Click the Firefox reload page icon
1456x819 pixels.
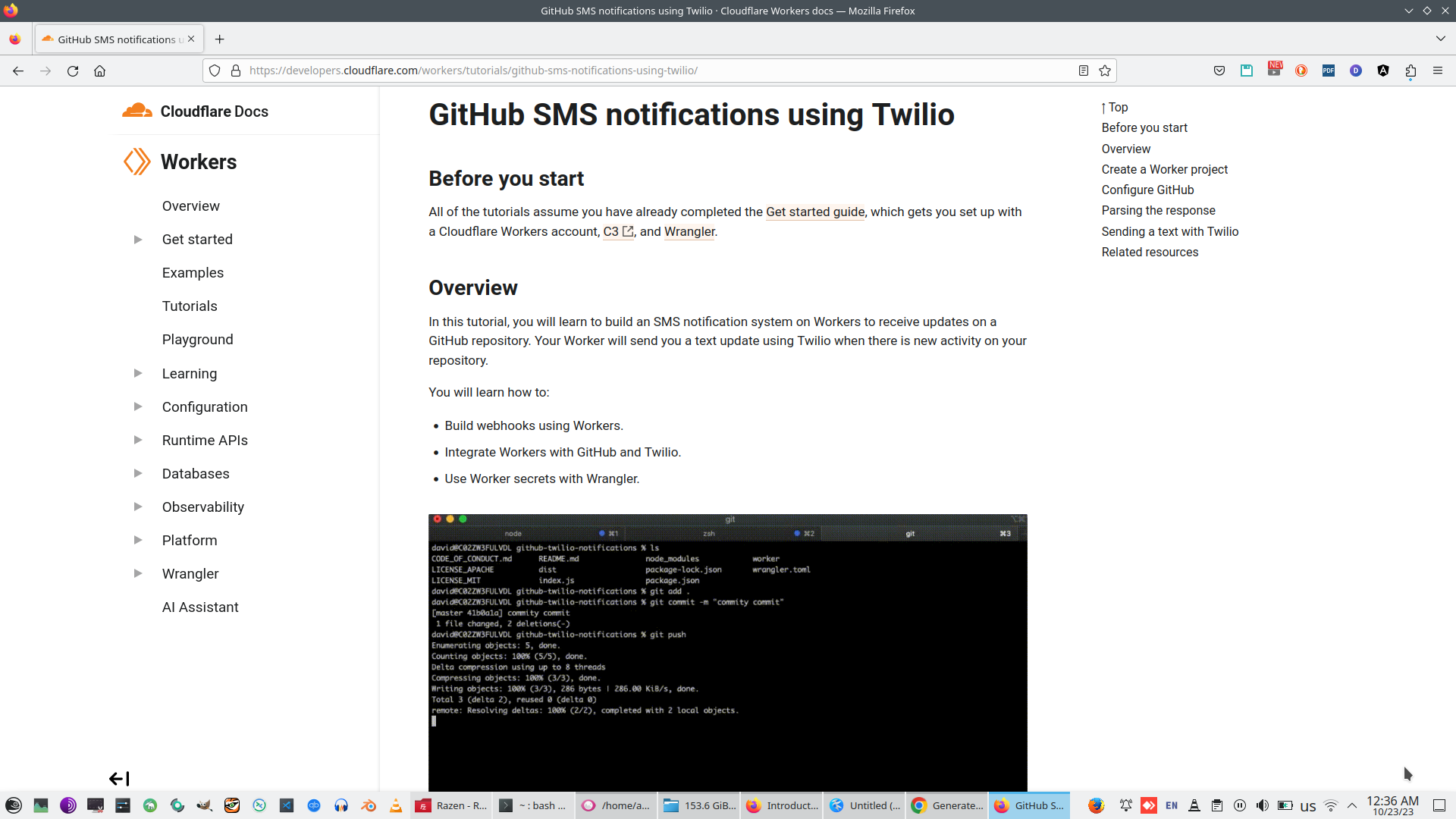click(x=73, y=71)
